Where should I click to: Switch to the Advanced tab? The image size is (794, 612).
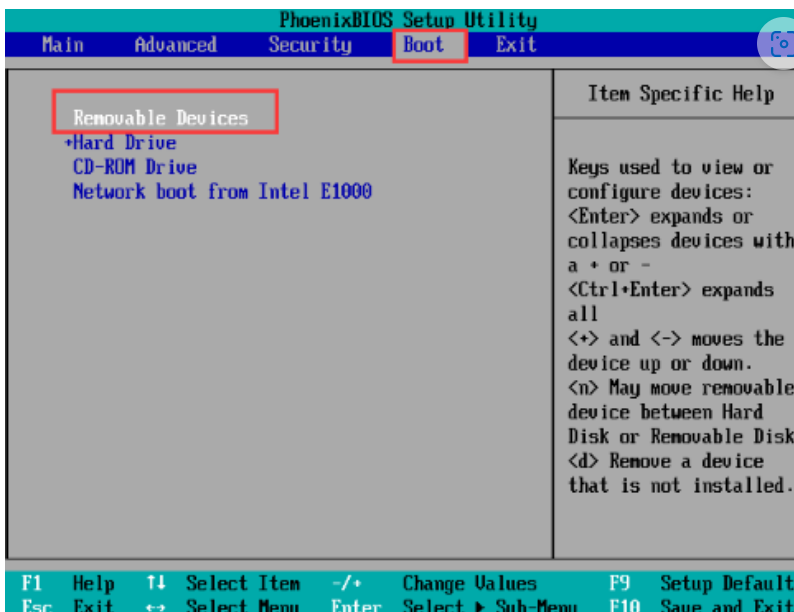click(x=175, y=45)
